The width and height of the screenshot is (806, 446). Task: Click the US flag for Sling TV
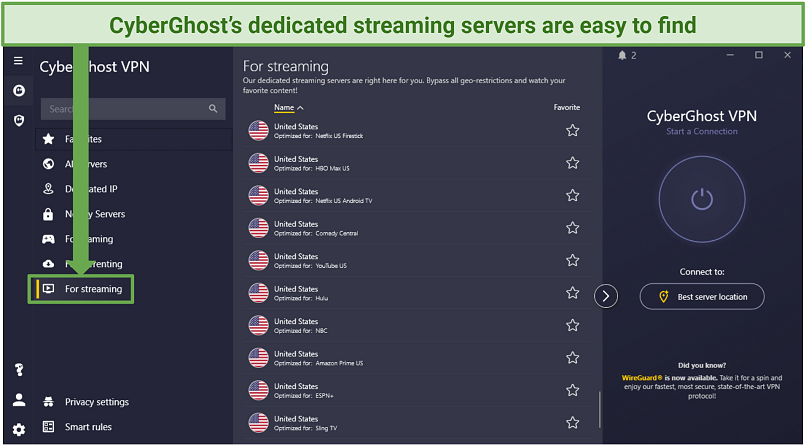(x=259, y=423)
